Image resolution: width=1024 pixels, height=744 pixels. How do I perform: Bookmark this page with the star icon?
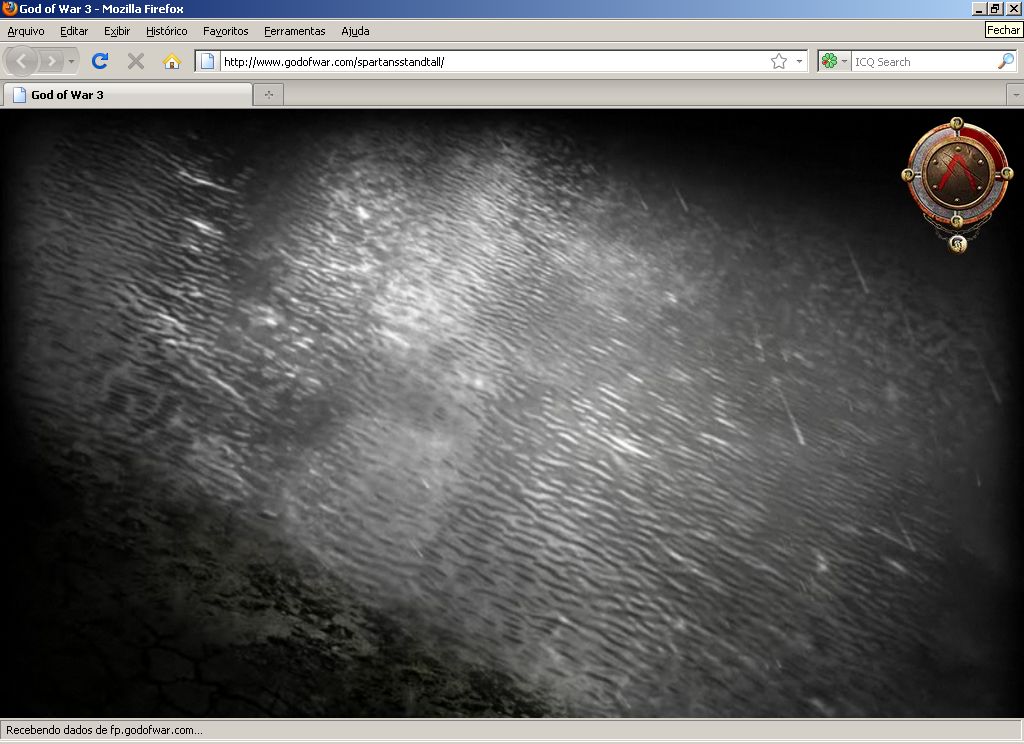click(779, 61)
